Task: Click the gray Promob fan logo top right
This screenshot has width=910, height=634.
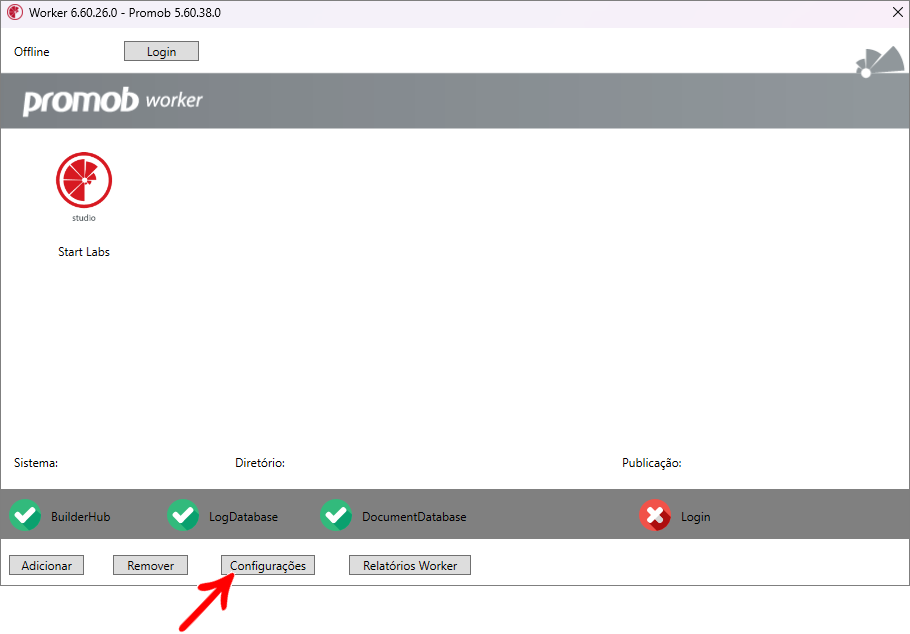Action: point(880,62)
